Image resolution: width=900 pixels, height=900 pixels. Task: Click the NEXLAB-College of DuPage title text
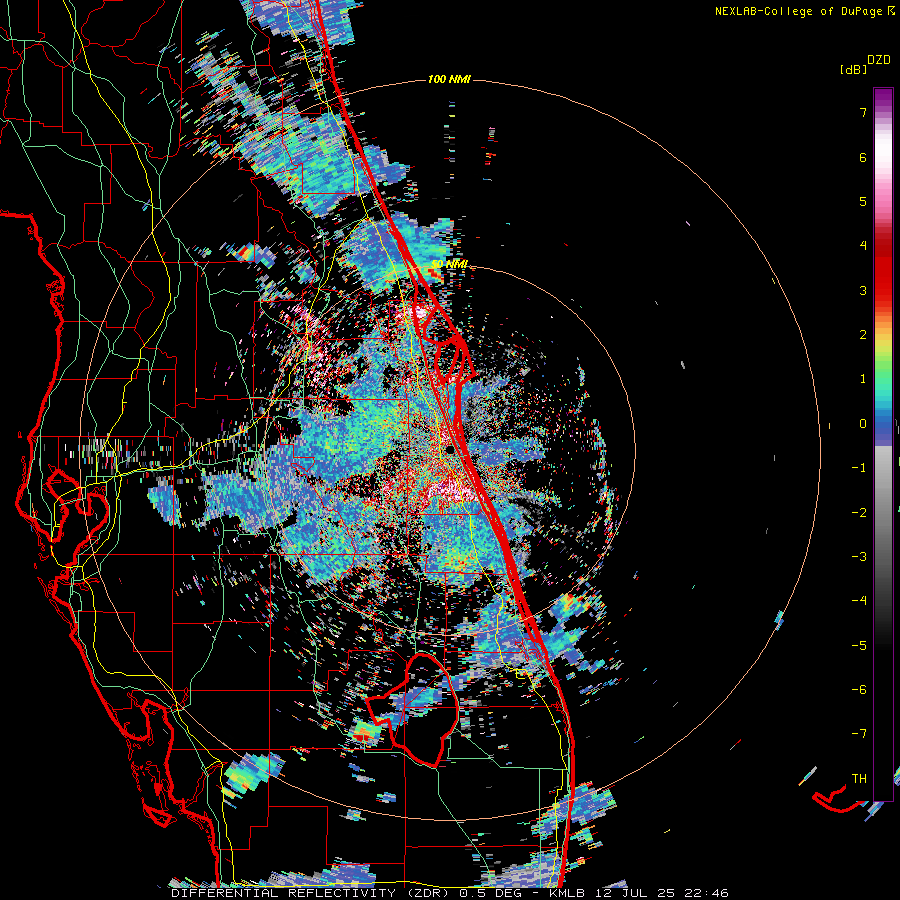coord(803,11)
